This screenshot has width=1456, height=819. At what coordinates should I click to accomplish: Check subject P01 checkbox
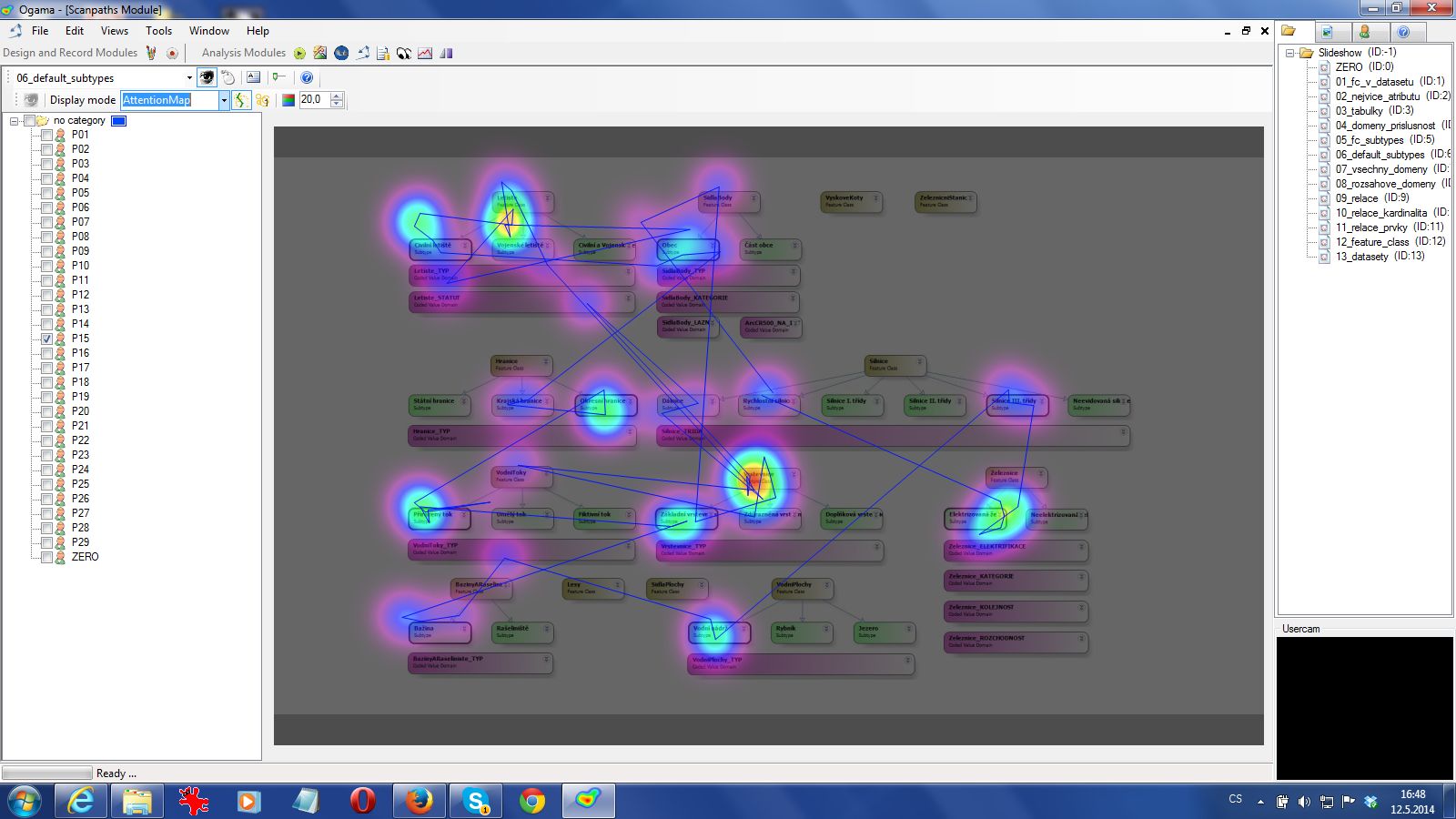(46, 135)
